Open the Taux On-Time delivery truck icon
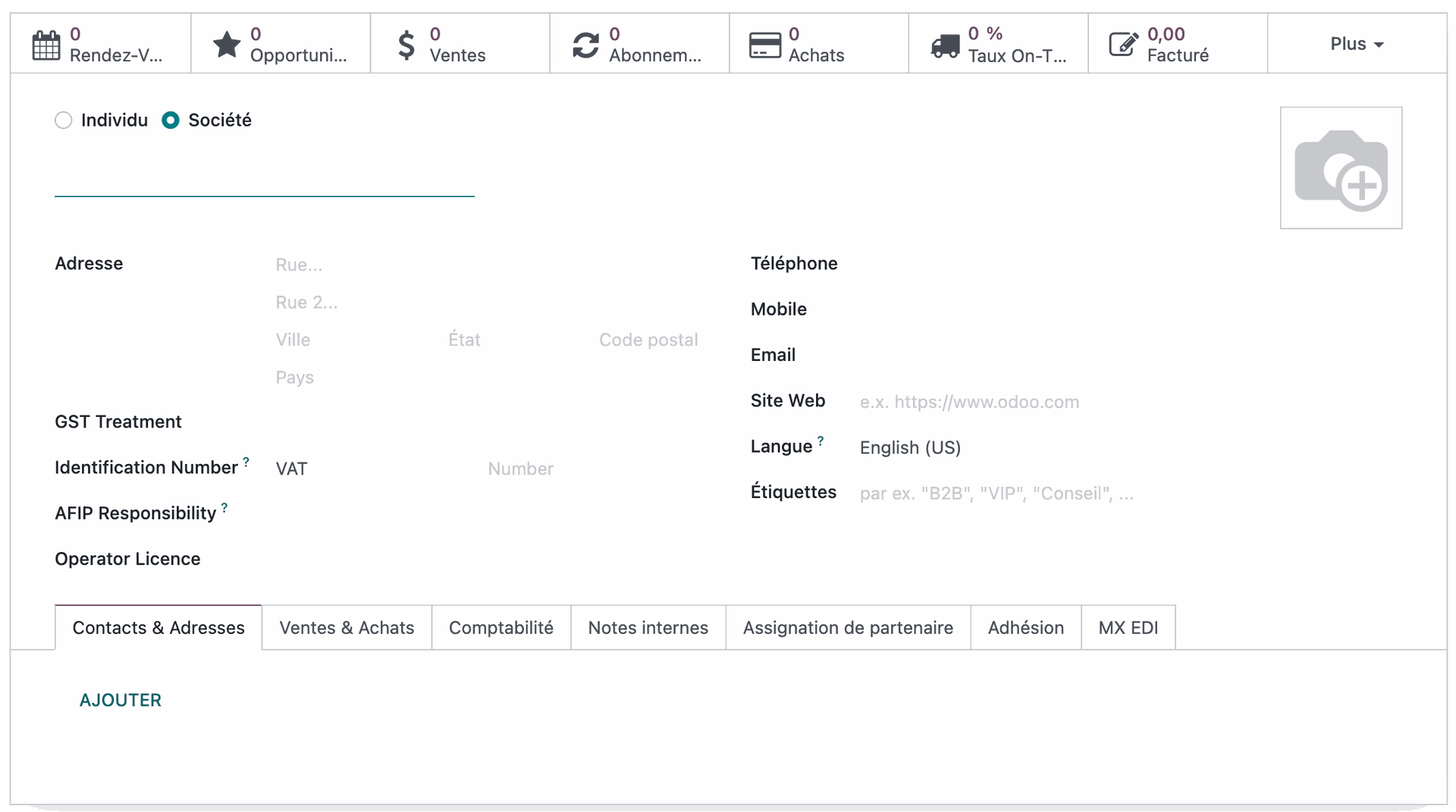This screenshot has height=812, width=1456. [x=944, y=43]
